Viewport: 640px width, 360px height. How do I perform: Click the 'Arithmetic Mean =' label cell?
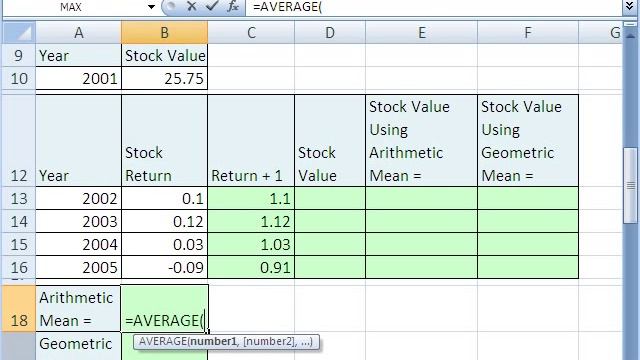pos(78,309)
